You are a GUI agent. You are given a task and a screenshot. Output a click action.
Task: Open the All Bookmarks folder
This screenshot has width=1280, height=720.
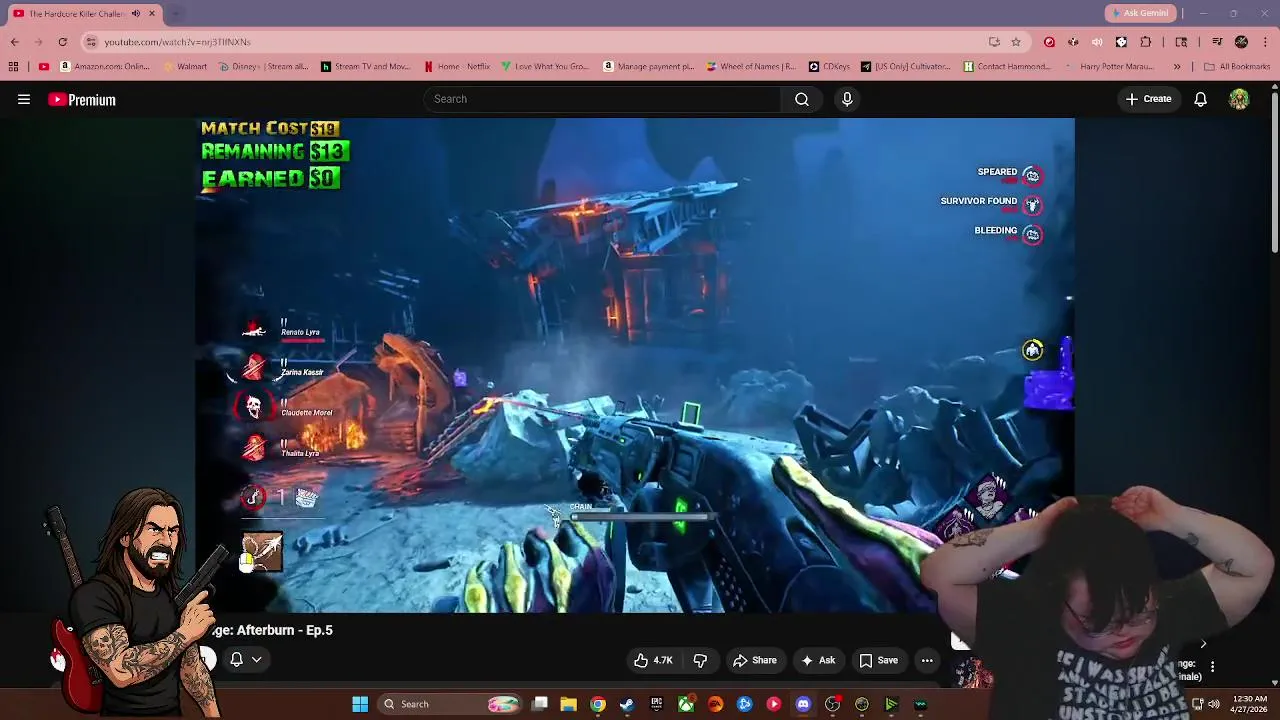click(1237, 67)
